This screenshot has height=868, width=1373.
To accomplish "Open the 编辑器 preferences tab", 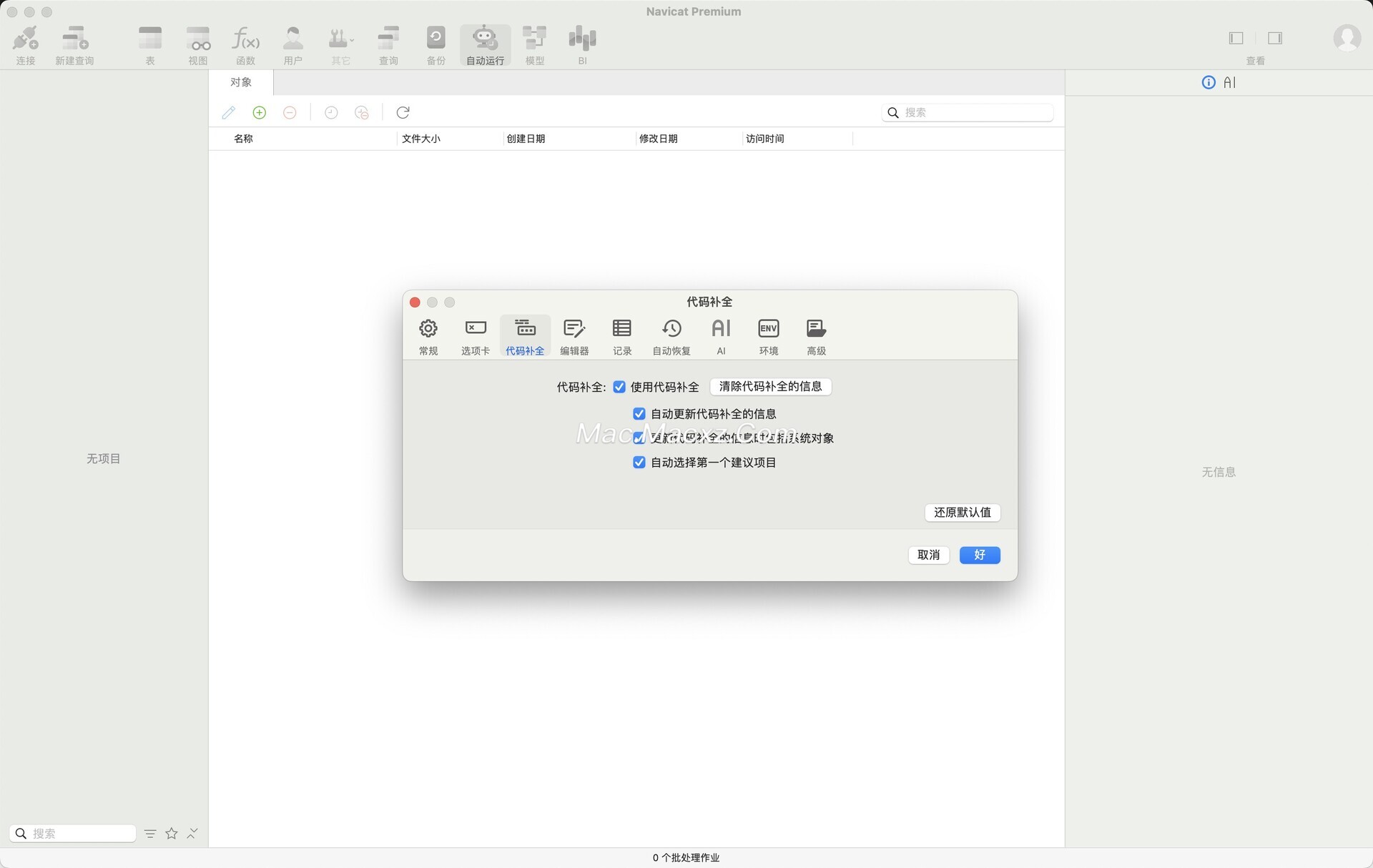I will click(574, 337).
